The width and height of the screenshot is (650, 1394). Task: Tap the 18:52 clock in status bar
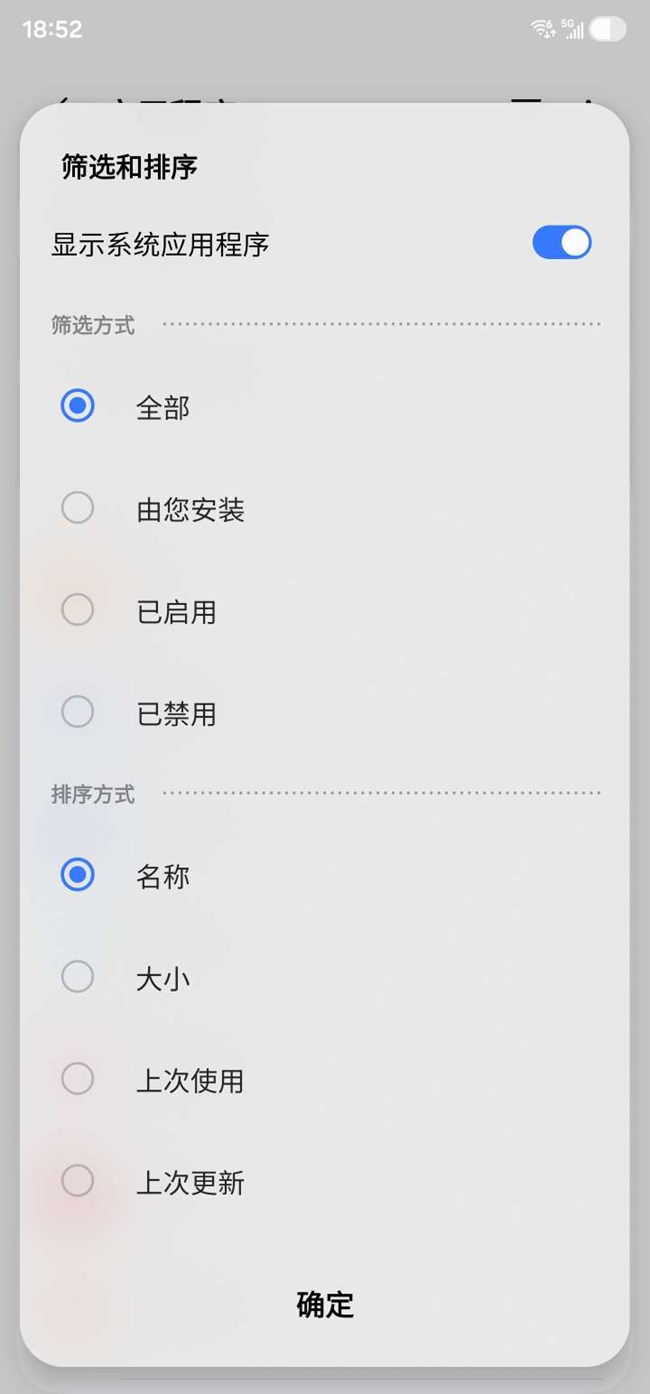click(x=52, y=29)
